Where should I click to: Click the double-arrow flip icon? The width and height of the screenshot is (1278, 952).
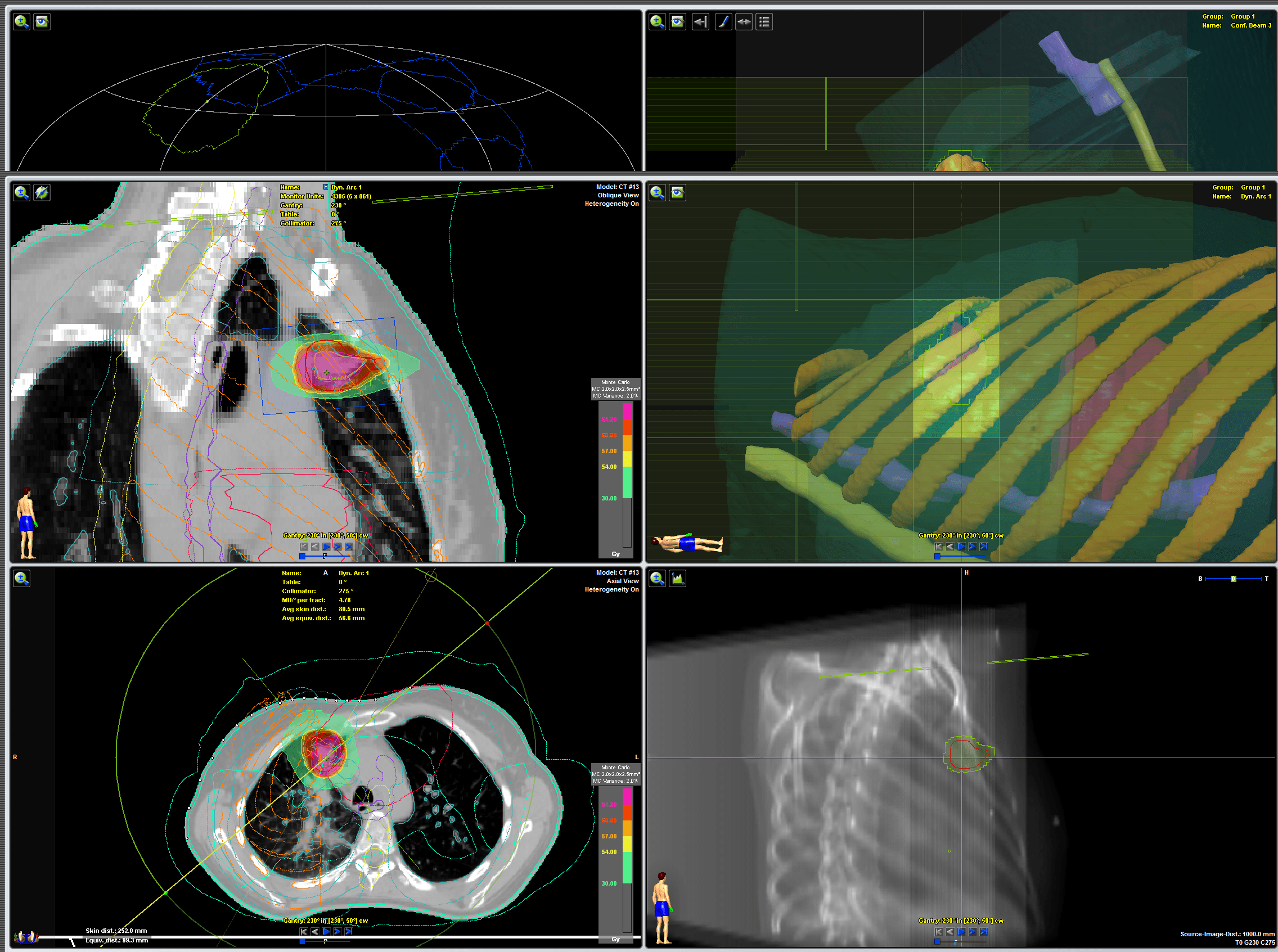744,22
